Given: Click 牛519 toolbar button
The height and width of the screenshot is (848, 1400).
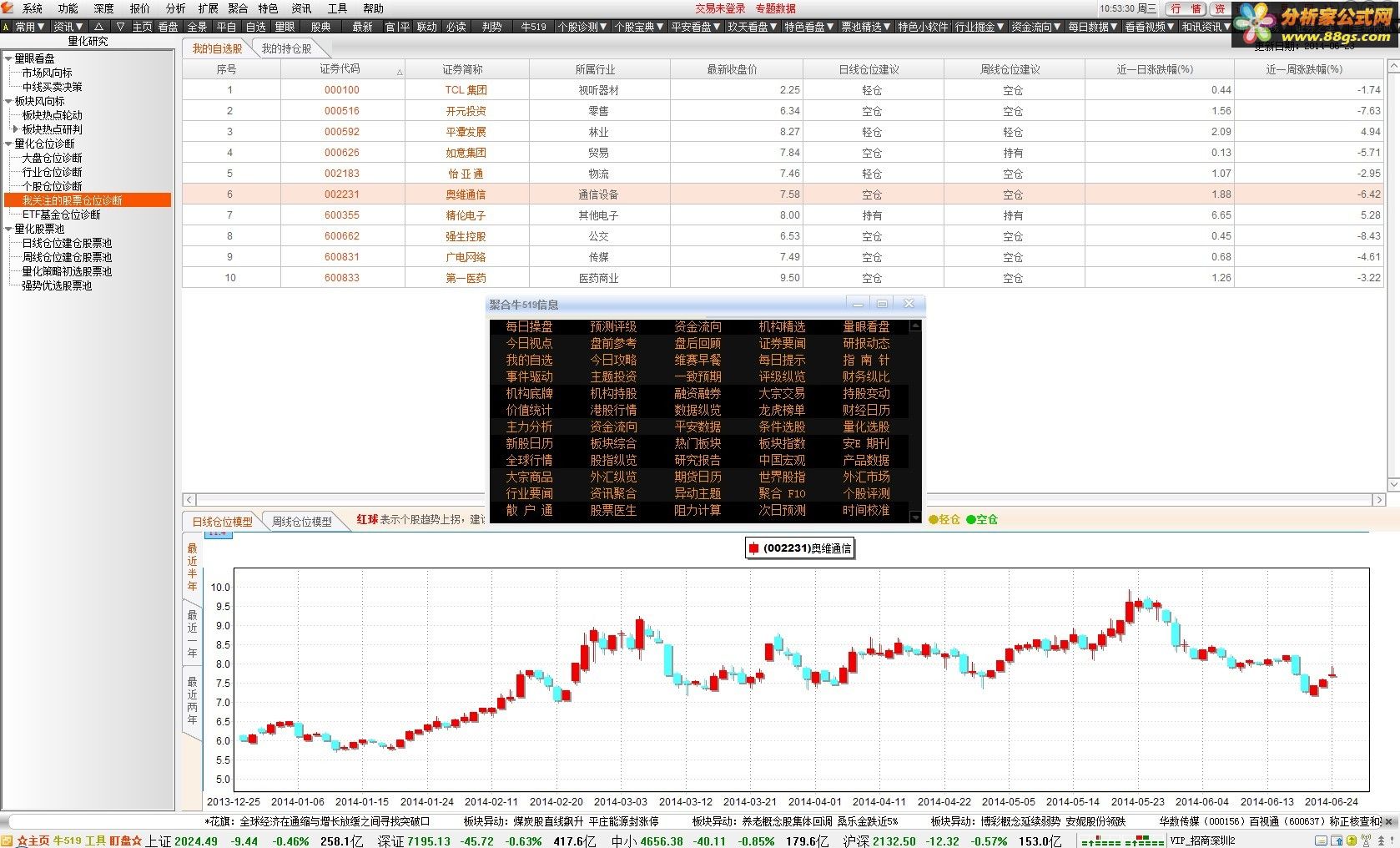Looking at the screenshot, I should 533,27.
